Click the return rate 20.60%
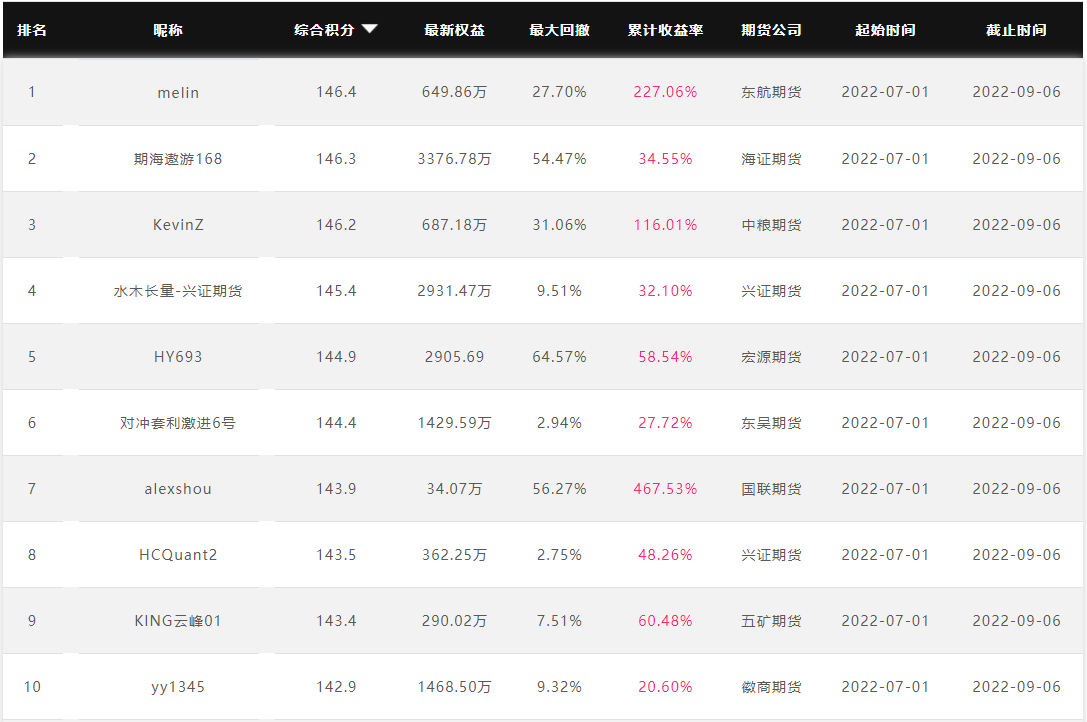Screen dimensions: 1087x722 665,686
